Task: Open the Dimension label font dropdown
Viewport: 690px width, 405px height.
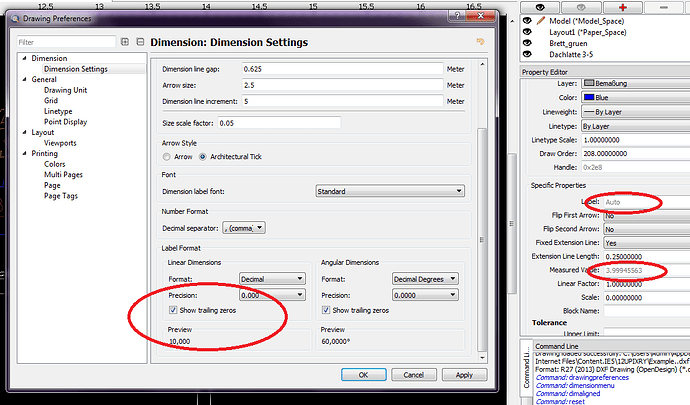Action: pos(388,190)
